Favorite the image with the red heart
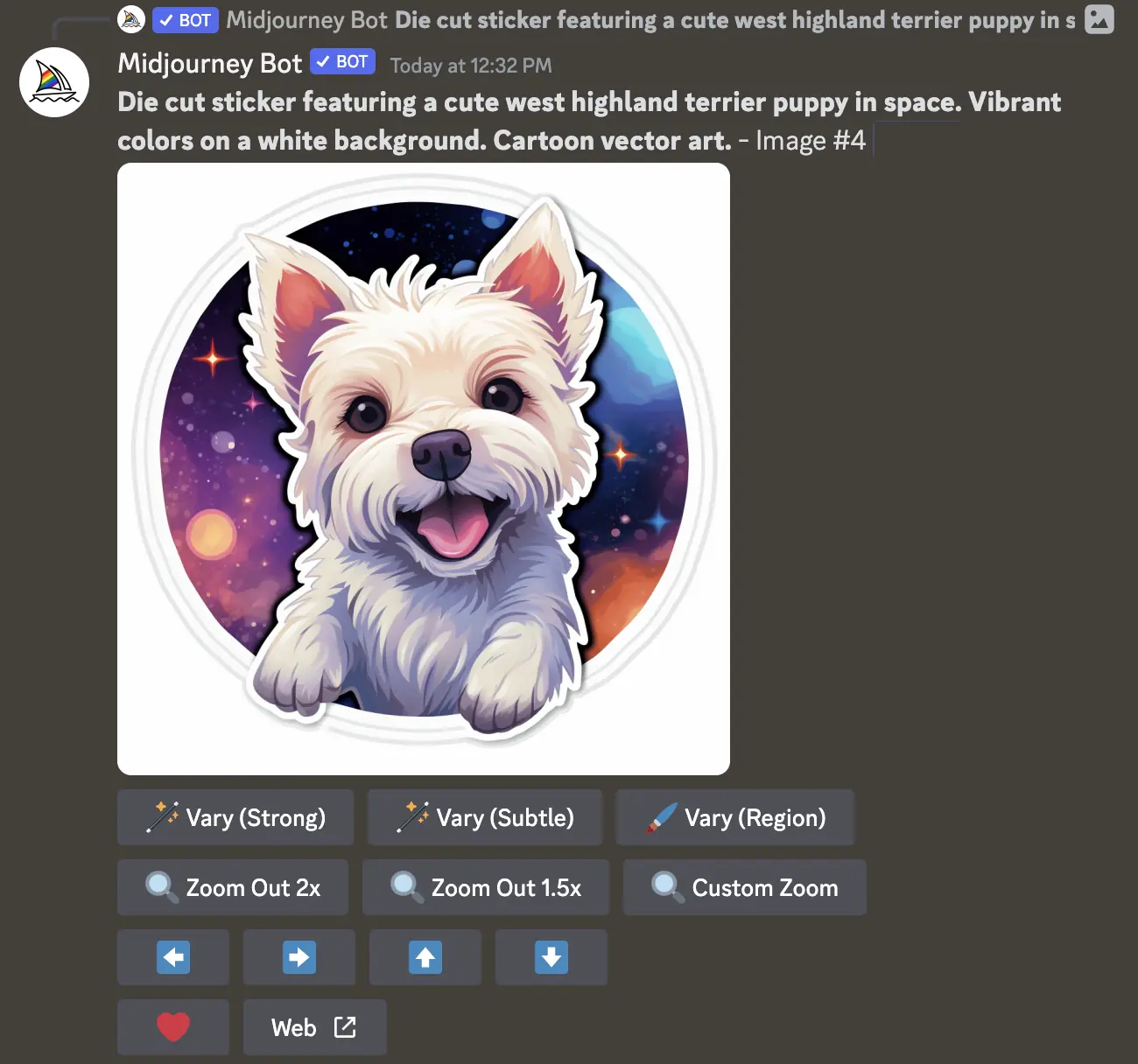 pos(173,1027)
